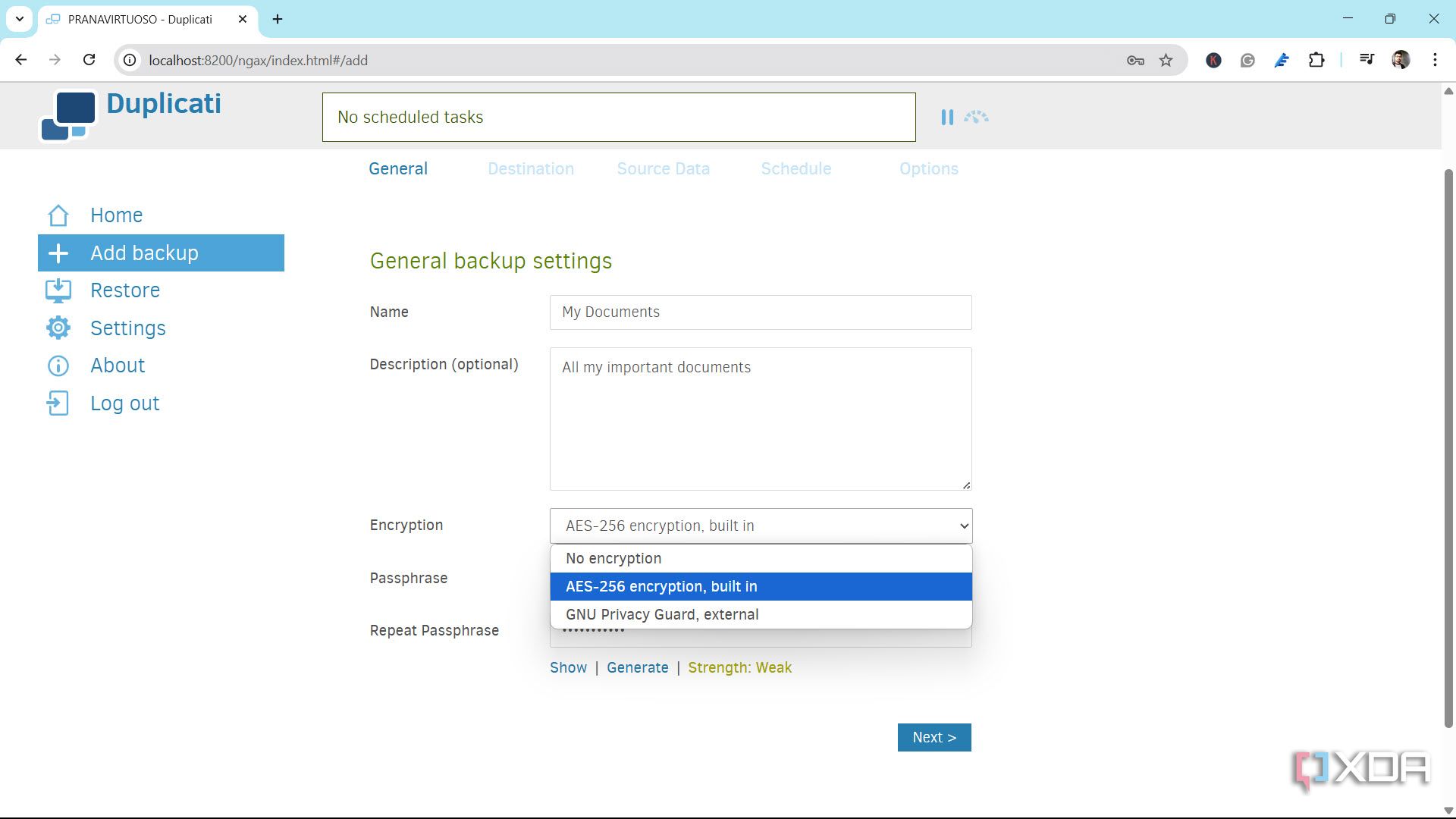Open throttle settings via the speed icon
The image size is (1456, 819).
click(x=977, y=117)
